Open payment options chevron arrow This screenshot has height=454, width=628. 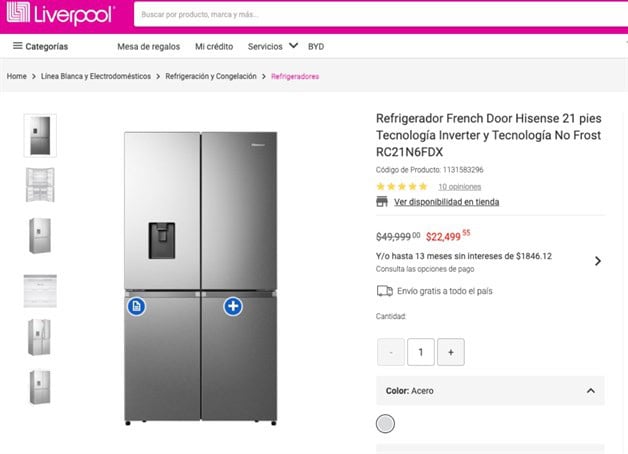tap(598, 261)
